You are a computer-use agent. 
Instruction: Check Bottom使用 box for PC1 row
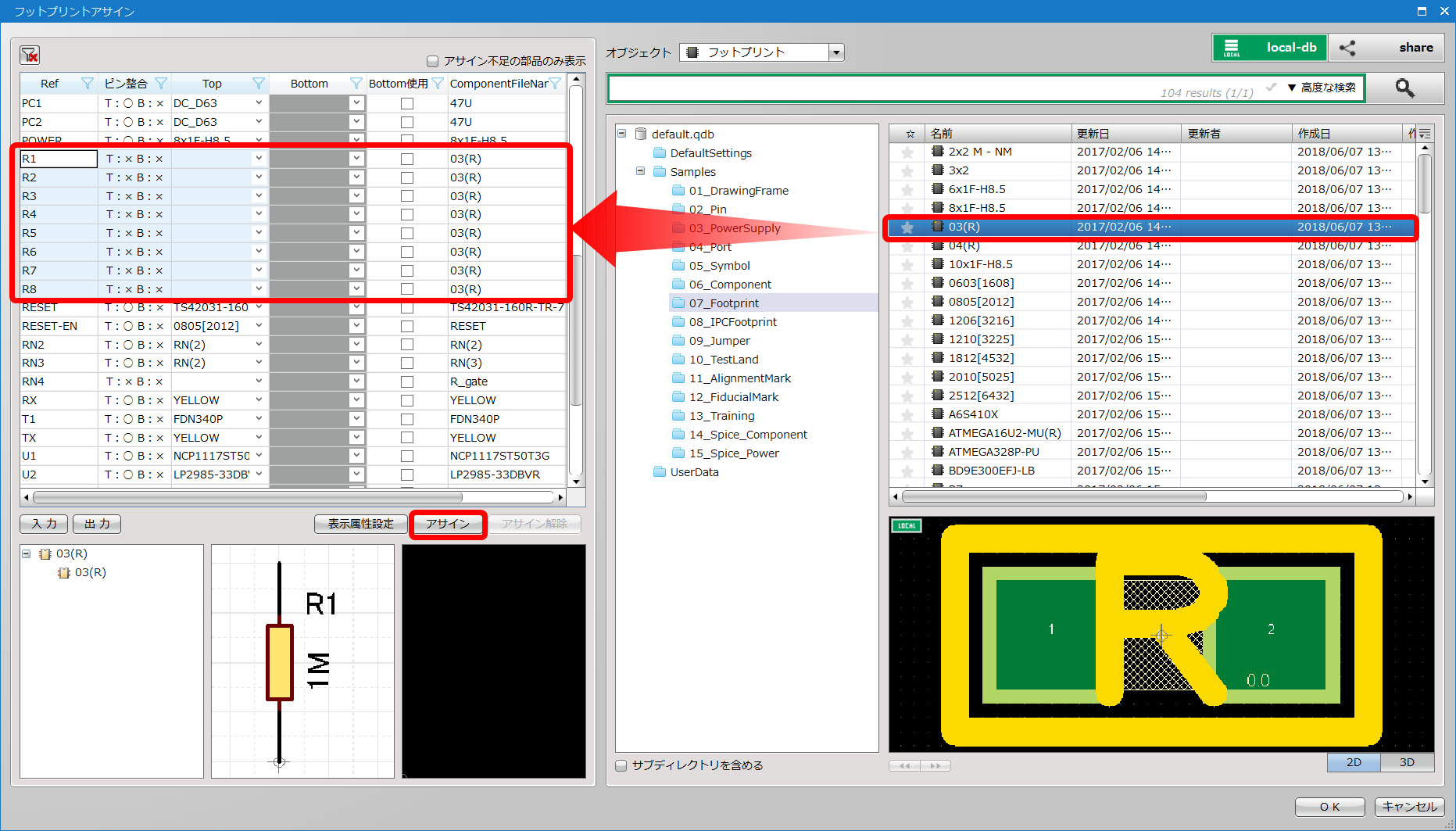coord(407,103)
